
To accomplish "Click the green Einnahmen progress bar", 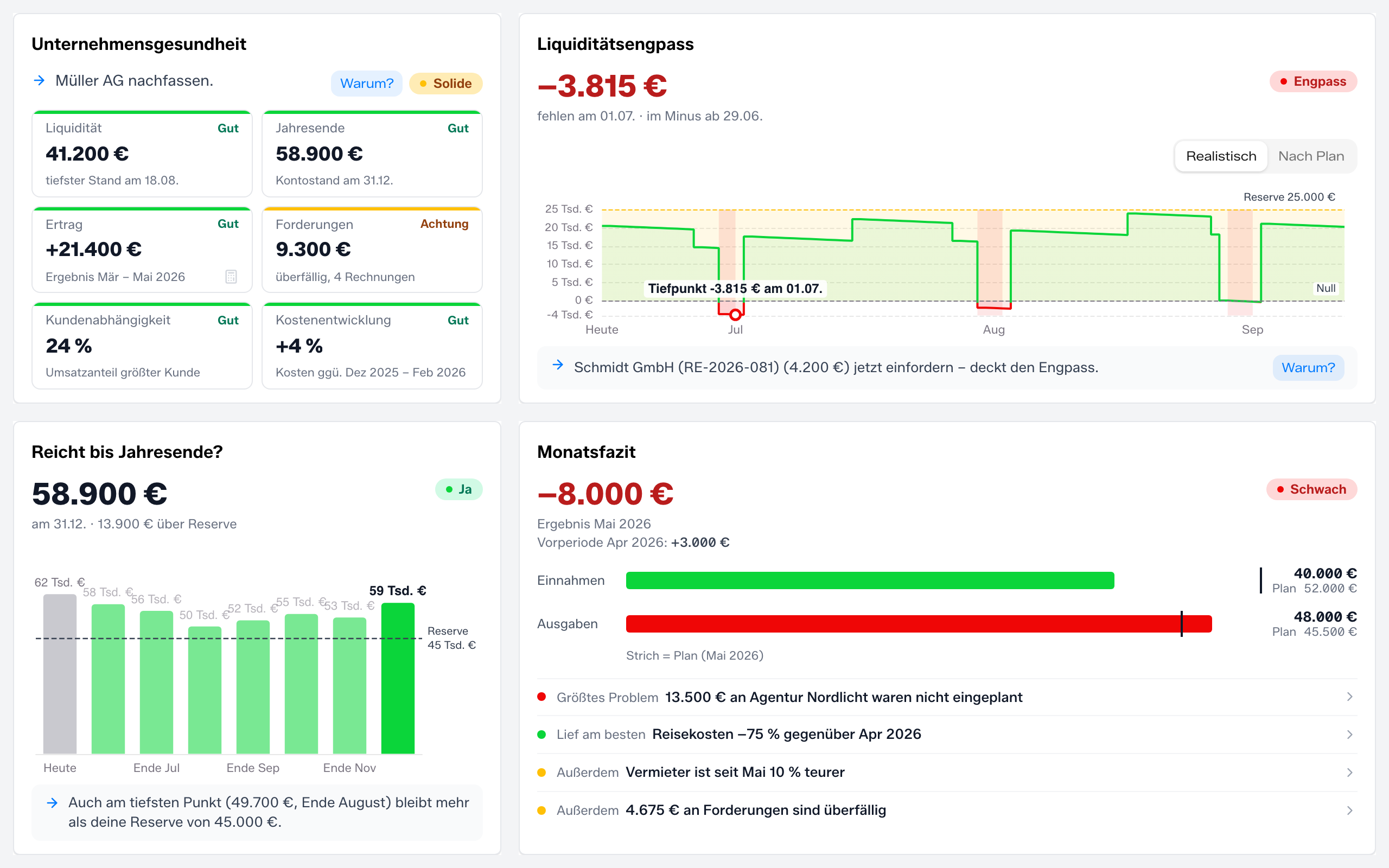I will (x=870, y=580).
